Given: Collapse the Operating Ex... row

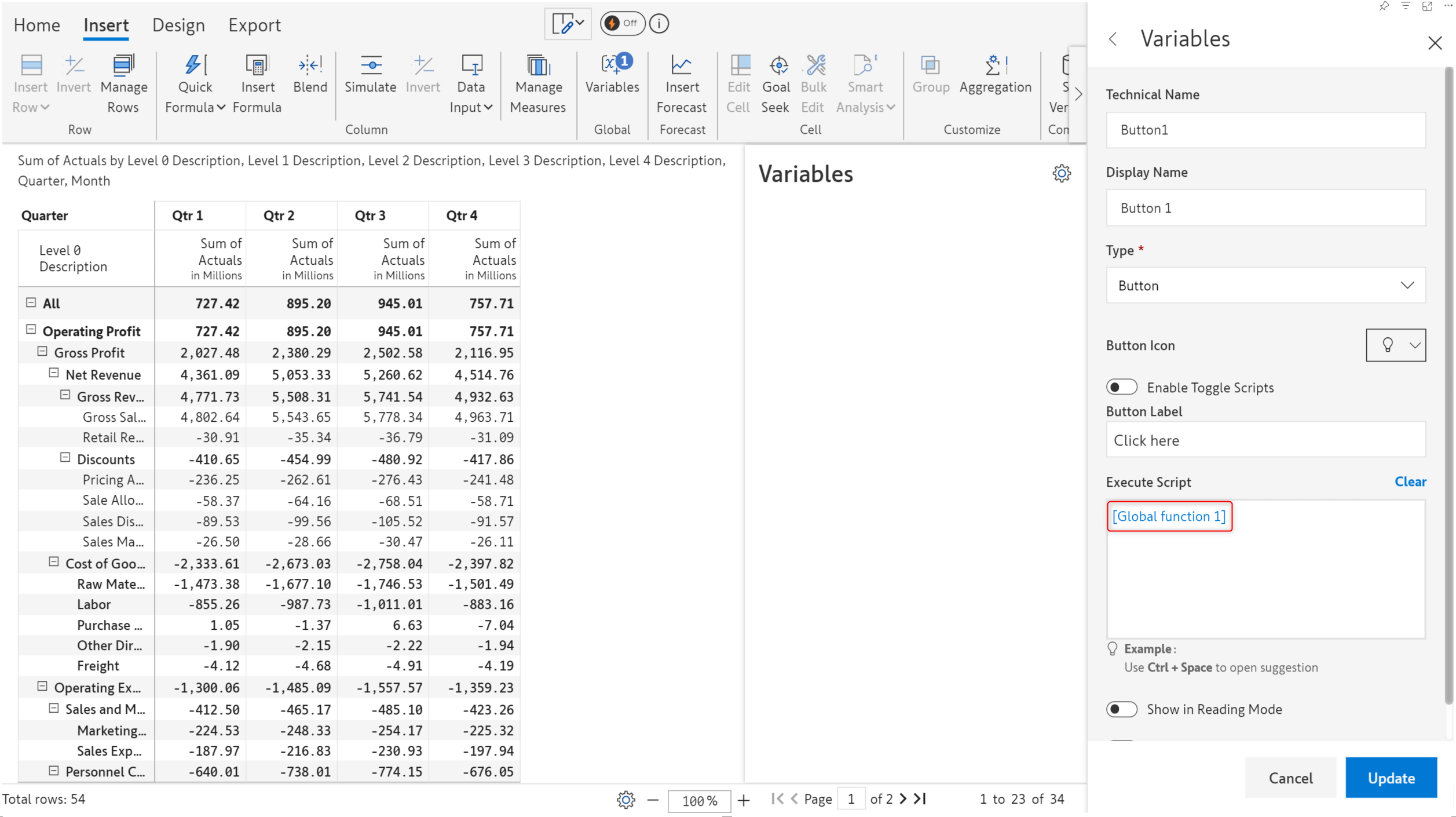Looking at the screenshot, I should pos(42,686).
